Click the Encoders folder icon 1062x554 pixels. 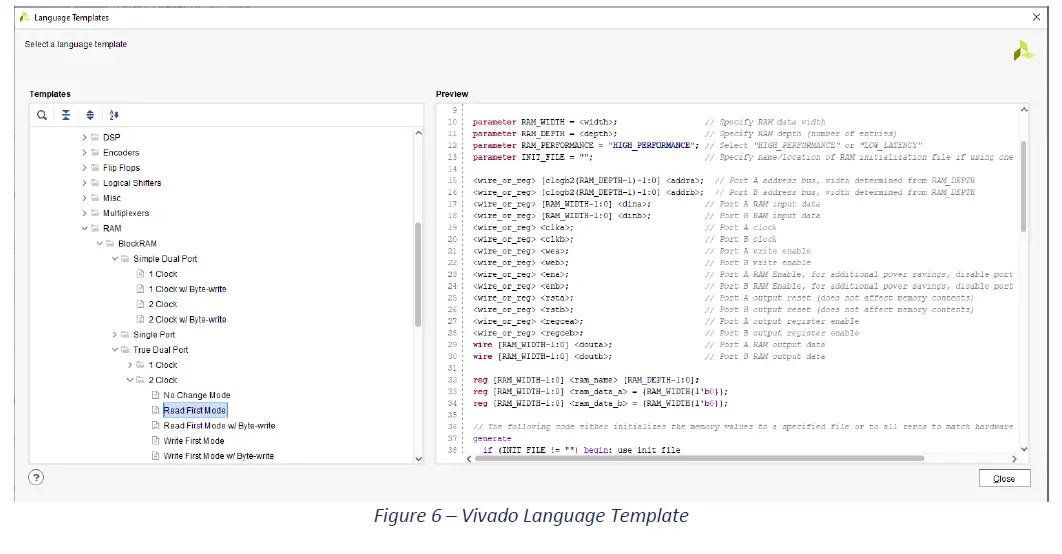coord(95,152)
